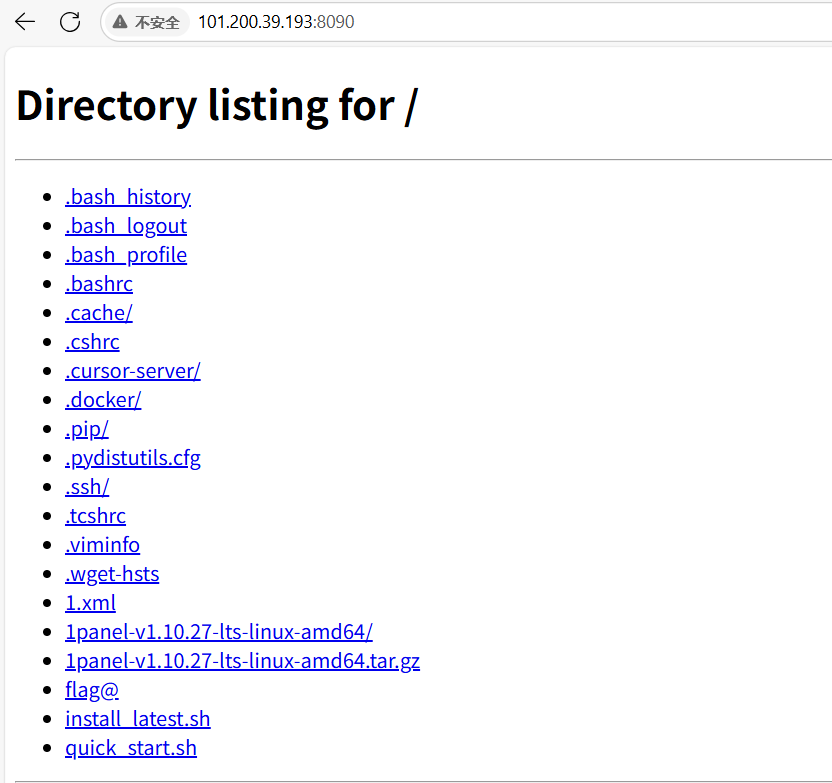Screen dimensions: 832x783
Task: Open the 1.xml file link
Action: pos(90,603)
